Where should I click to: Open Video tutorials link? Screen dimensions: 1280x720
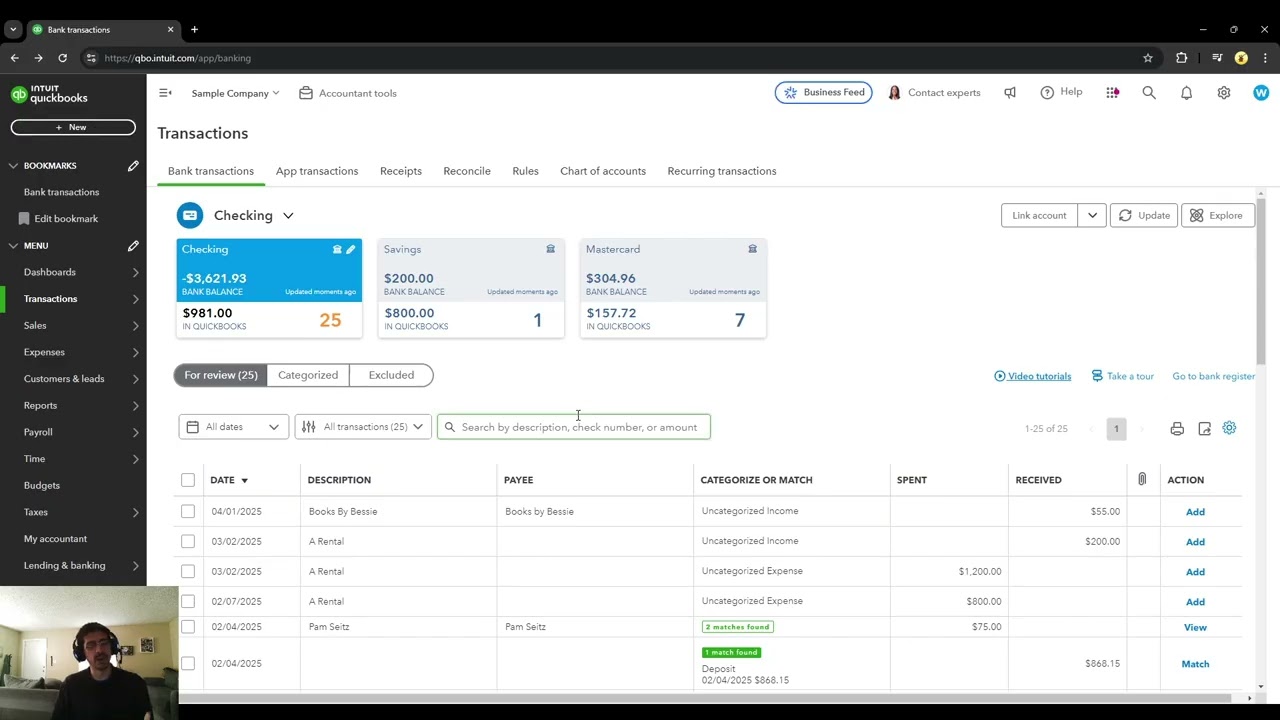(x=1032, y=376)
